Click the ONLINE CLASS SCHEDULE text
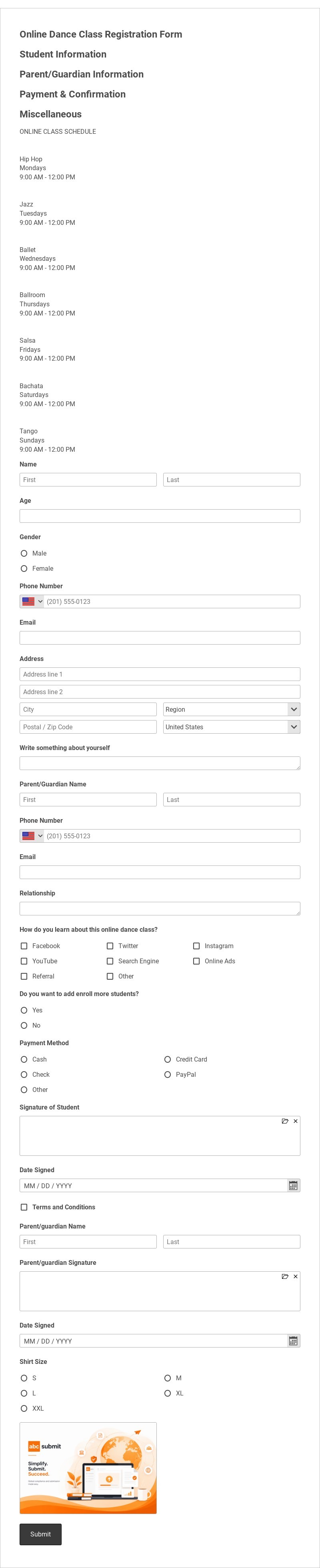 pyautogui.click(x=58, y=131)
